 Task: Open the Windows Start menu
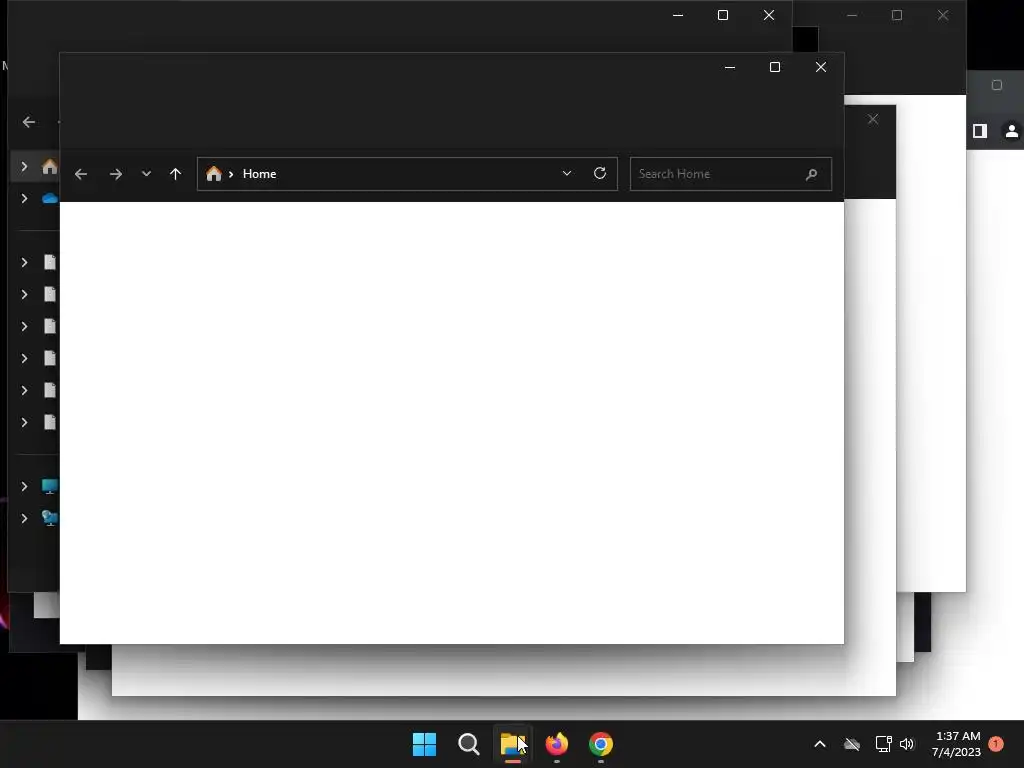point(424,744)
